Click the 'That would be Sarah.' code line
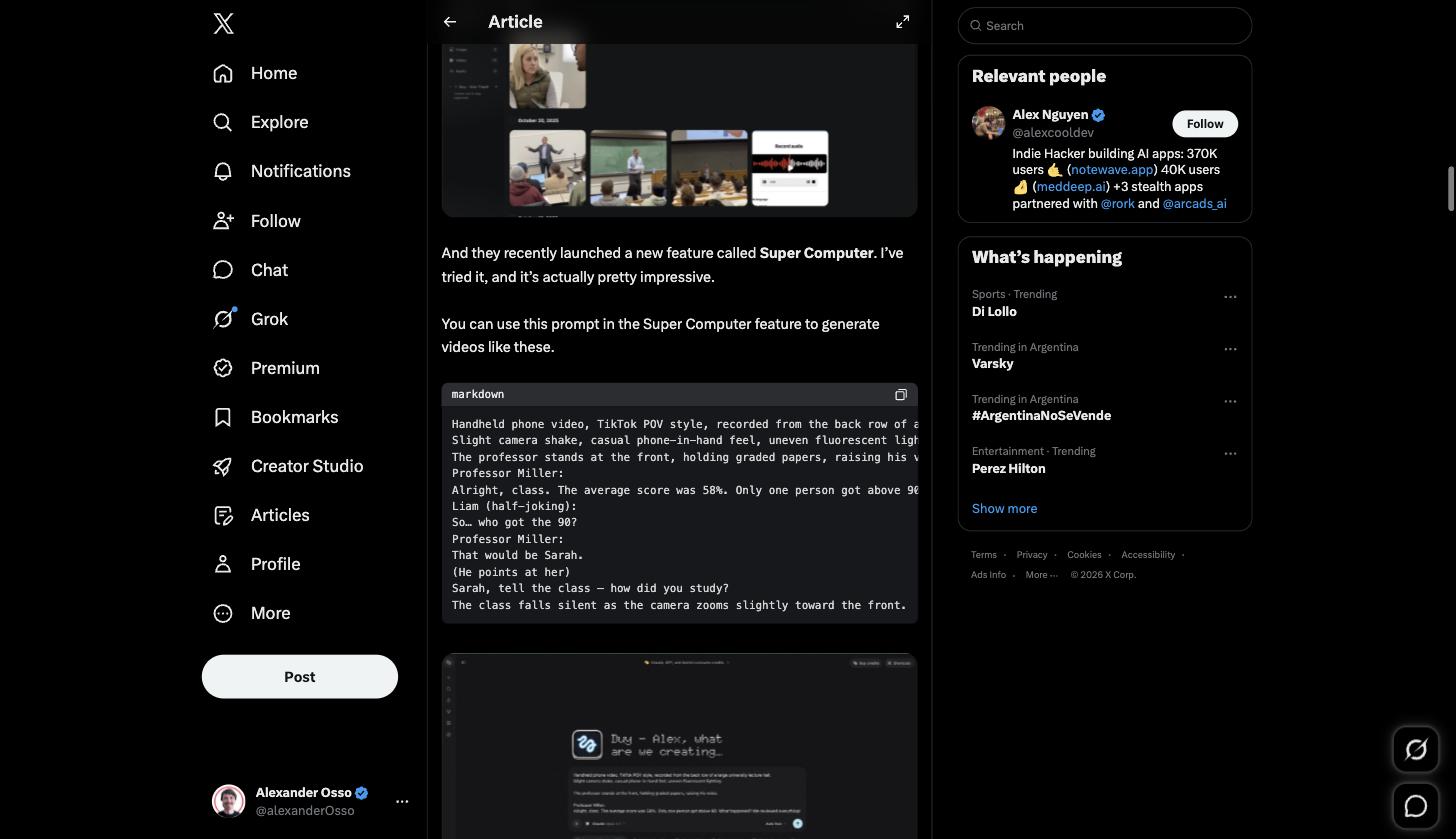Screen dimensions: 1456x839 pyautogui.click(x=517, y=556)
